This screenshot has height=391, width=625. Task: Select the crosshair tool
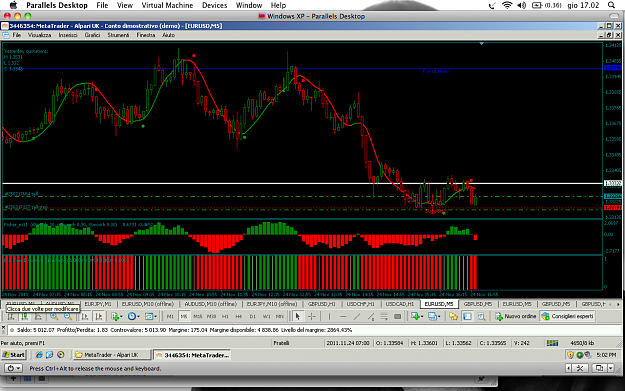pyautogui.click(x=312, y=316)
